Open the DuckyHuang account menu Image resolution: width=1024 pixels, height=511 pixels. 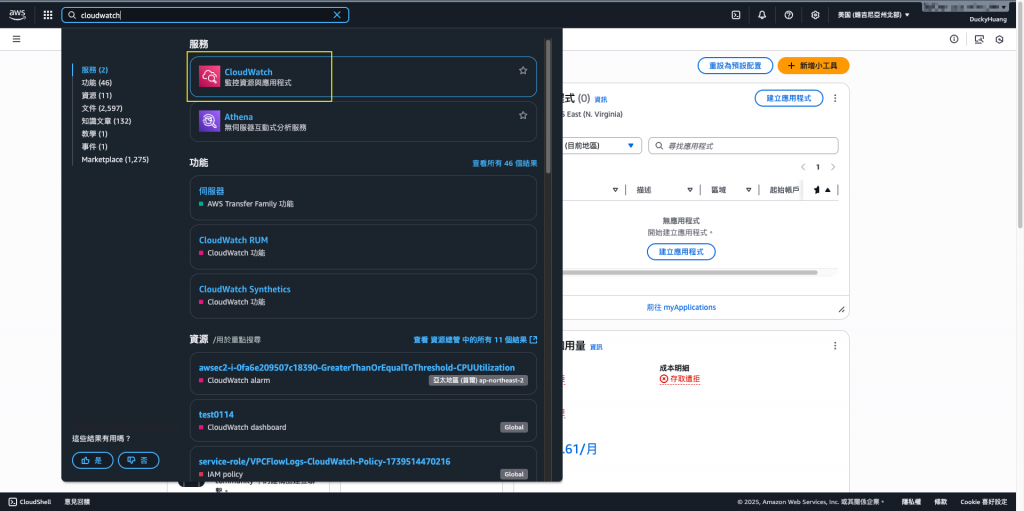[x=988, y=20]
